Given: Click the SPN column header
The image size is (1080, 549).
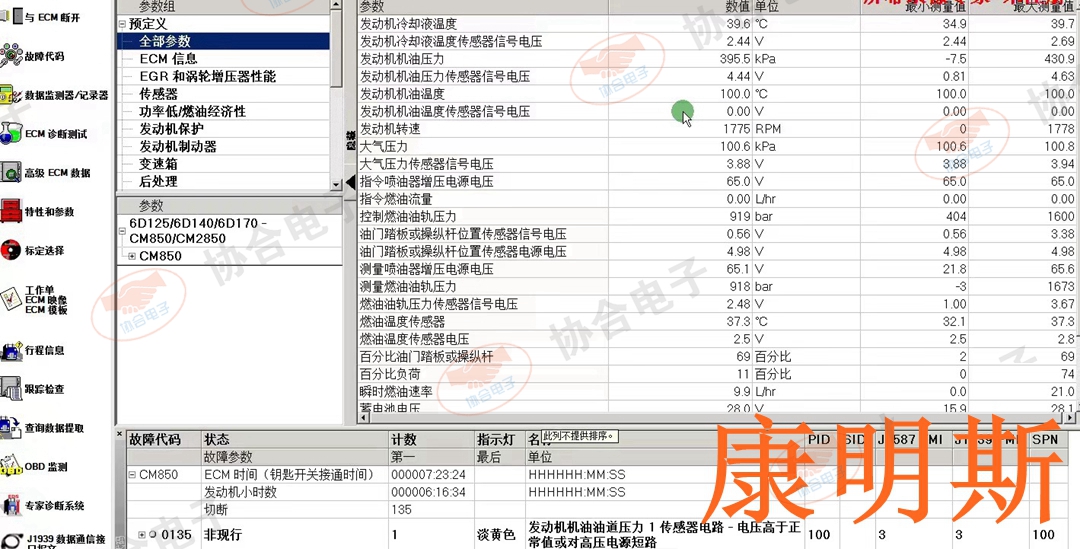Looking at the screenshot, I should [1047, 439].
